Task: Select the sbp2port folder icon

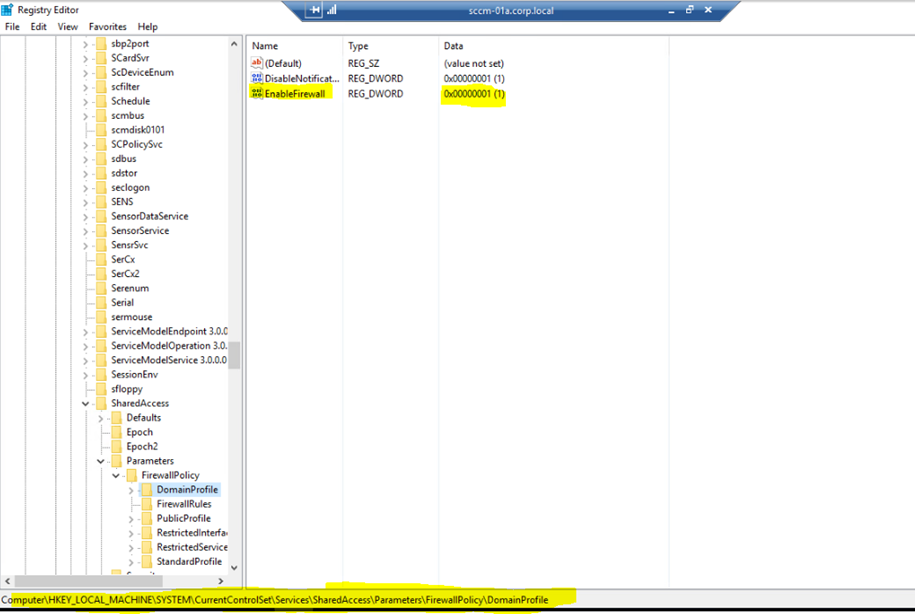Action: (102, 44)
